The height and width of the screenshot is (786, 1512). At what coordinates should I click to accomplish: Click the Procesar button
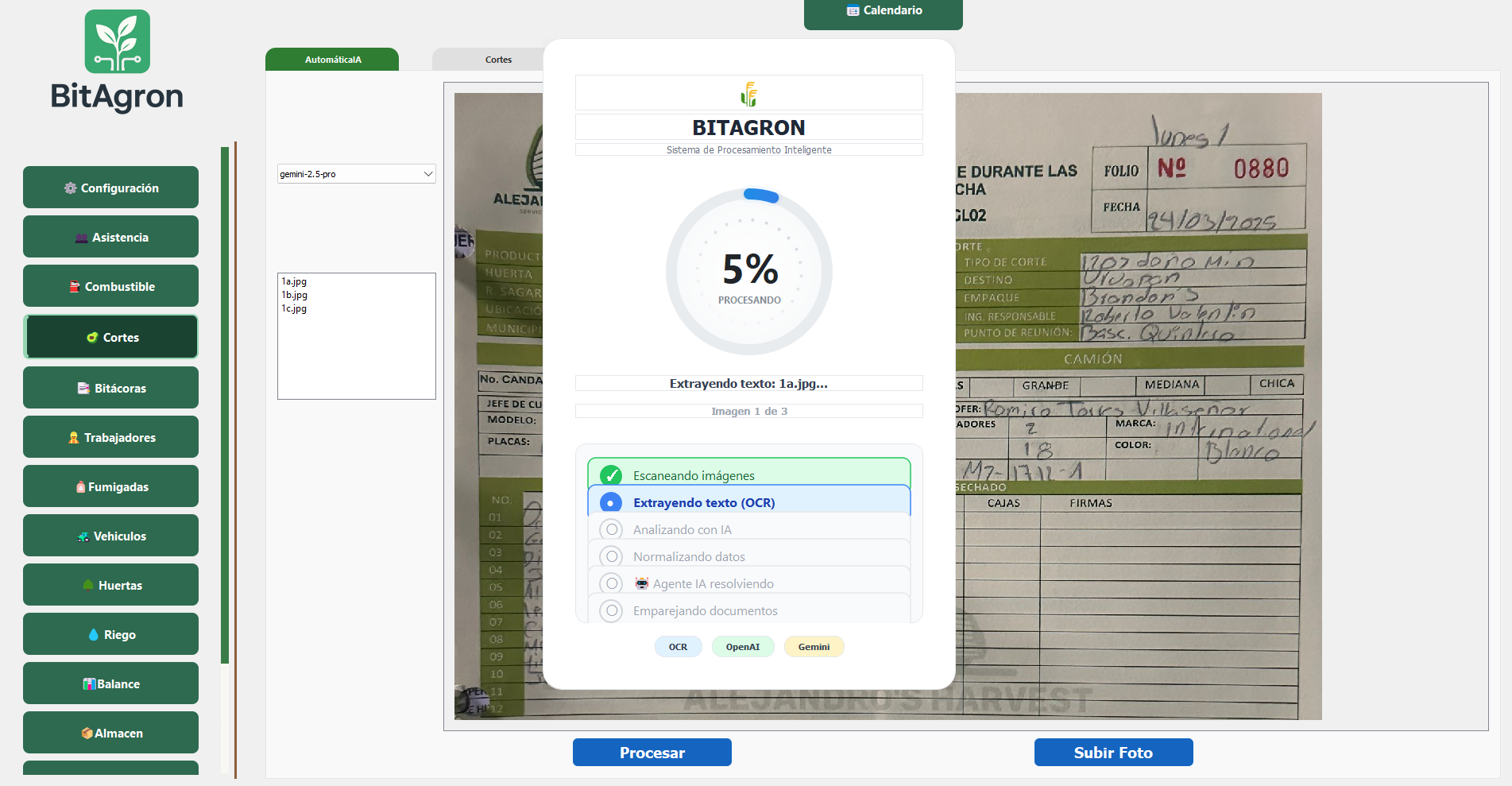[x=652, y=753]
